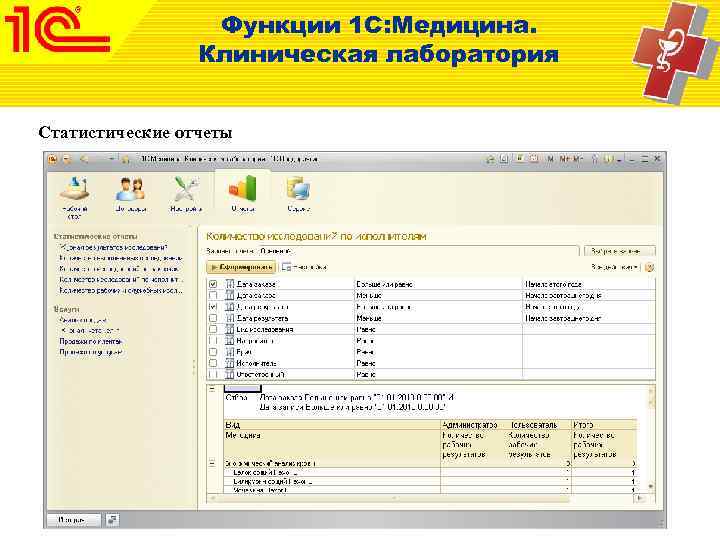Open dropdown arrow next to main menu icon
This screenshot has width=720, height=540.
click(67, 159)
